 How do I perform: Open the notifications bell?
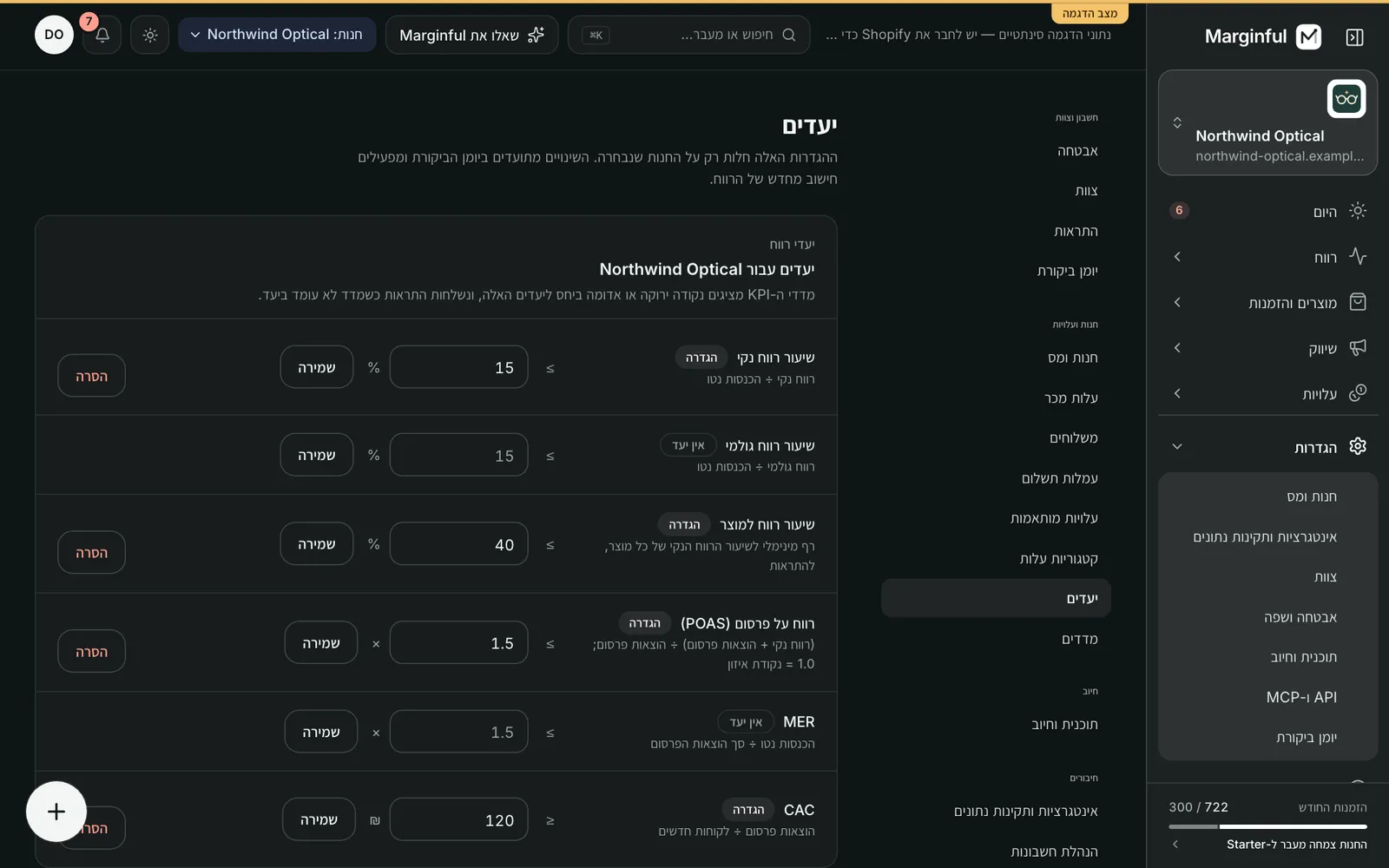[x=102, y=36]
